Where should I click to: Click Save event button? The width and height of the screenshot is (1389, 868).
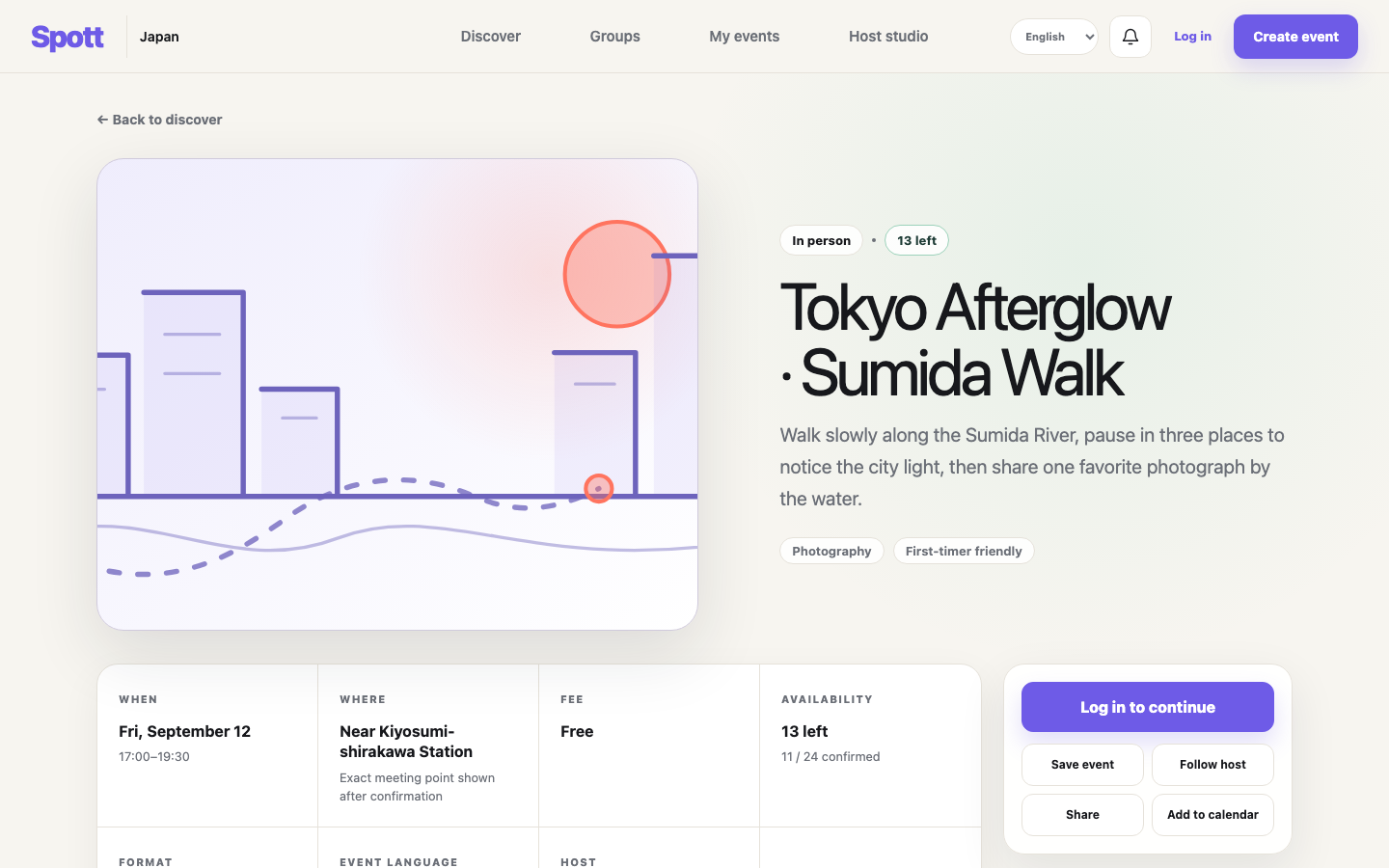tap(1082, 765)
